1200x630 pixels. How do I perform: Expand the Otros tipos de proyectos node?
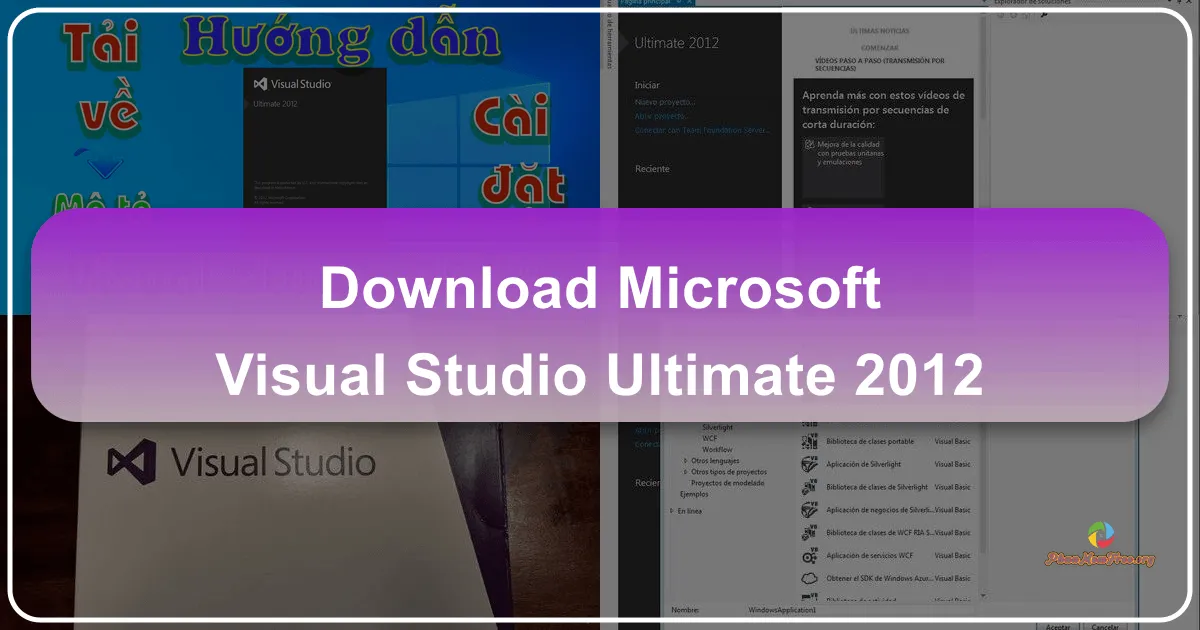[x=685, y=472]
